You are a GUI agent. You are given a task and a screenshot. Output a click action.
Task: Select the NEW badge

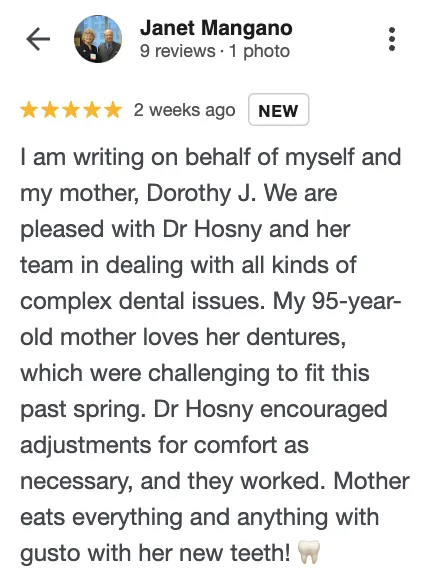[278, 110]
